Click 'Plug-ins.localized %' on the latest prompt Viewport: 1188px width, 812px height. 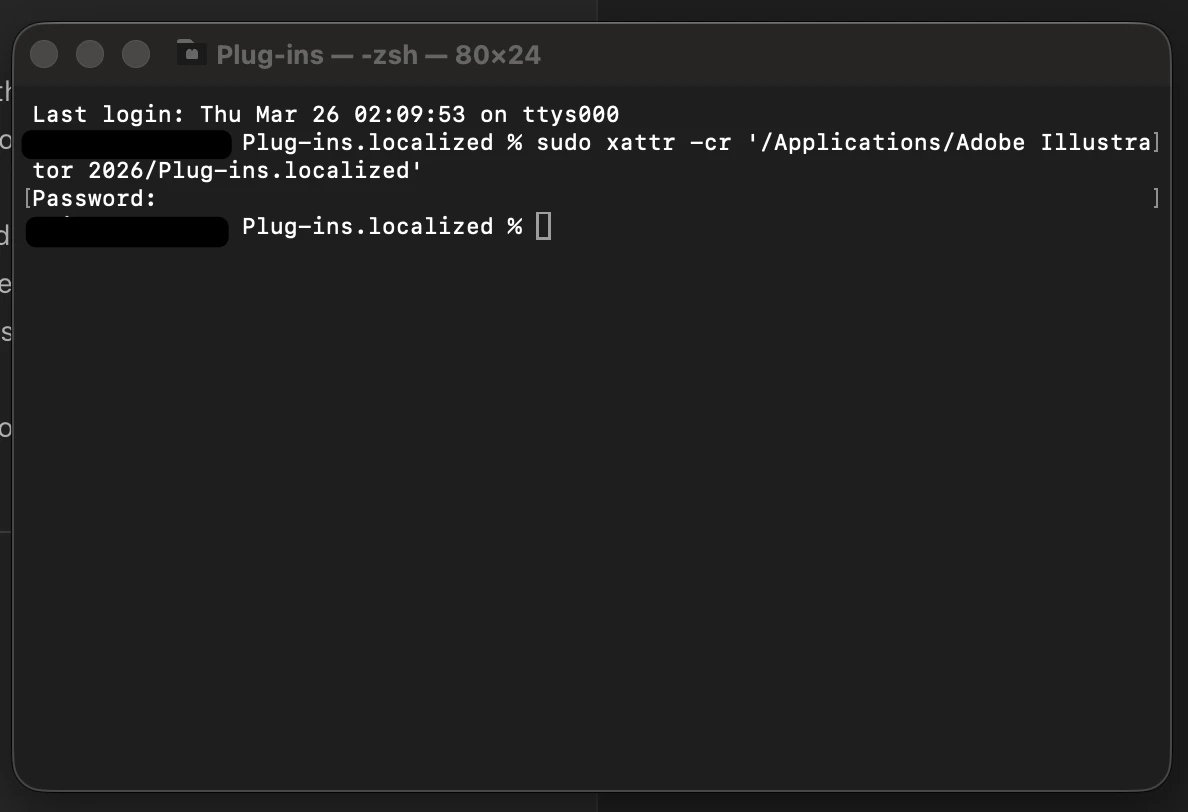tap(383, 226)
